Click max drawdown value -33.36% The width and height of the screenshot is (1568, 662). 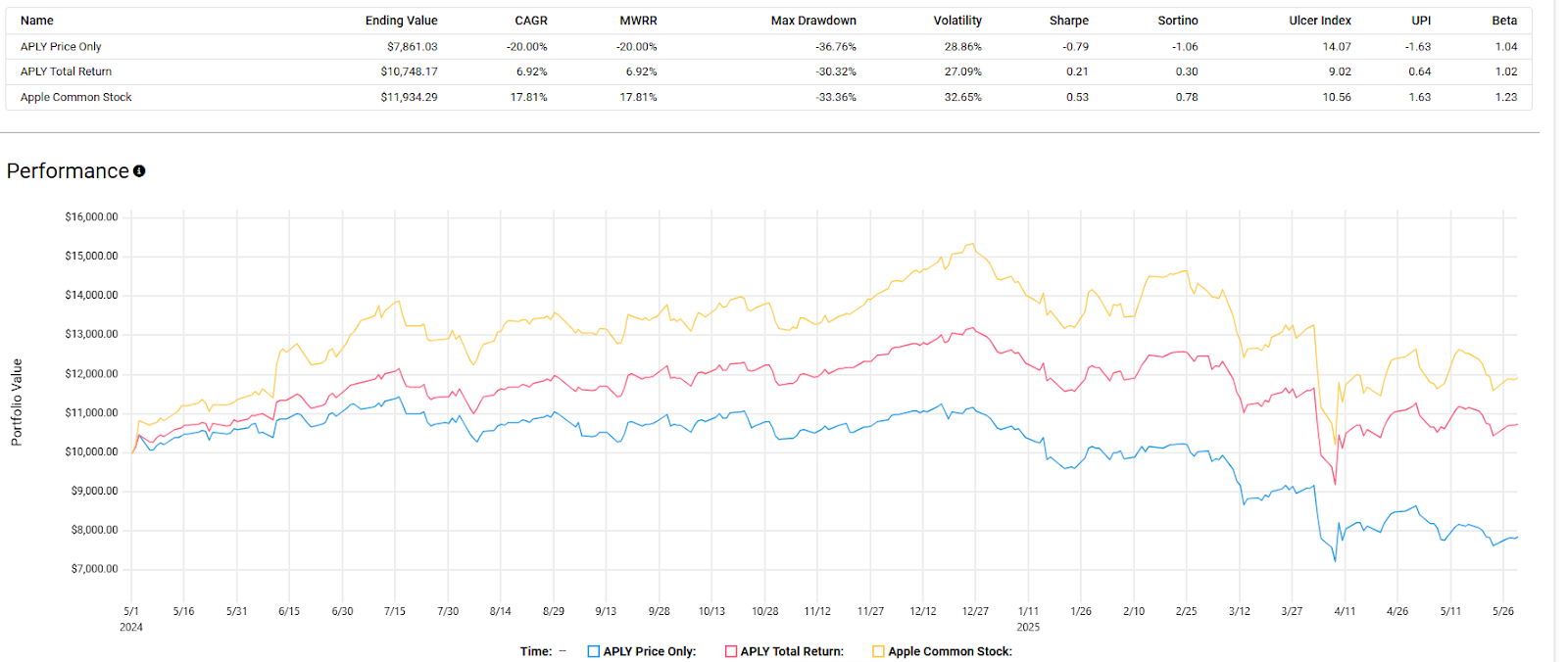tap(836, 97)
